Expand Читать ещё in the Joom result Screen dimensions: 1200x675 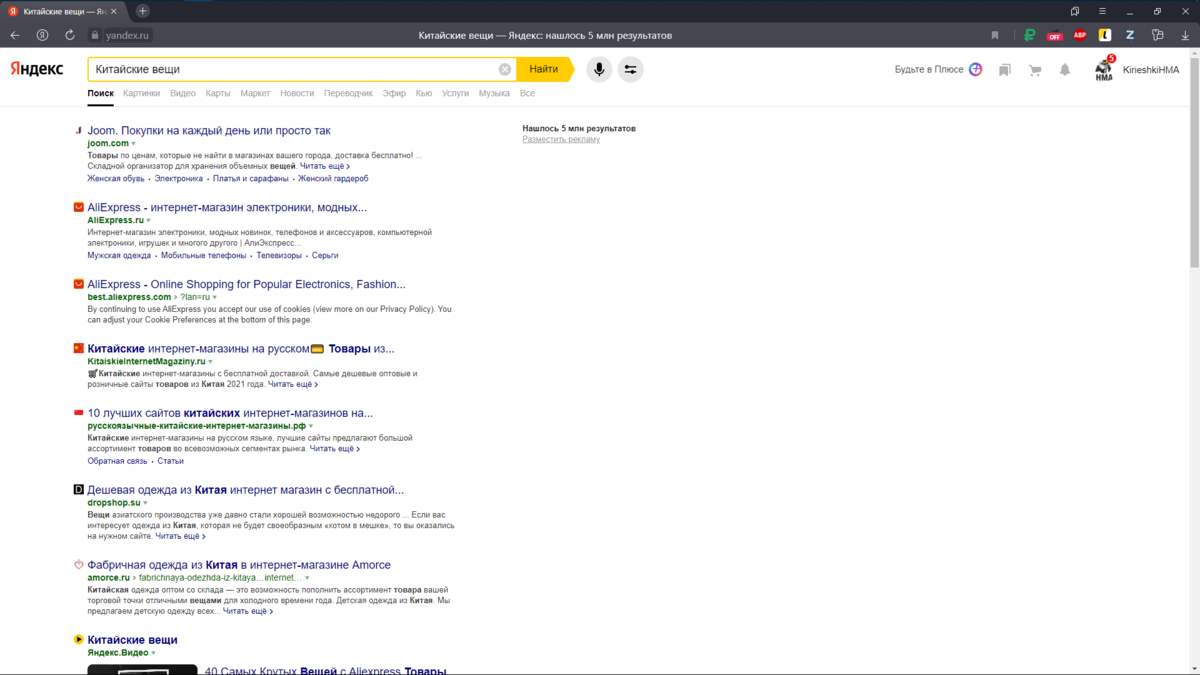click(325, 166)
